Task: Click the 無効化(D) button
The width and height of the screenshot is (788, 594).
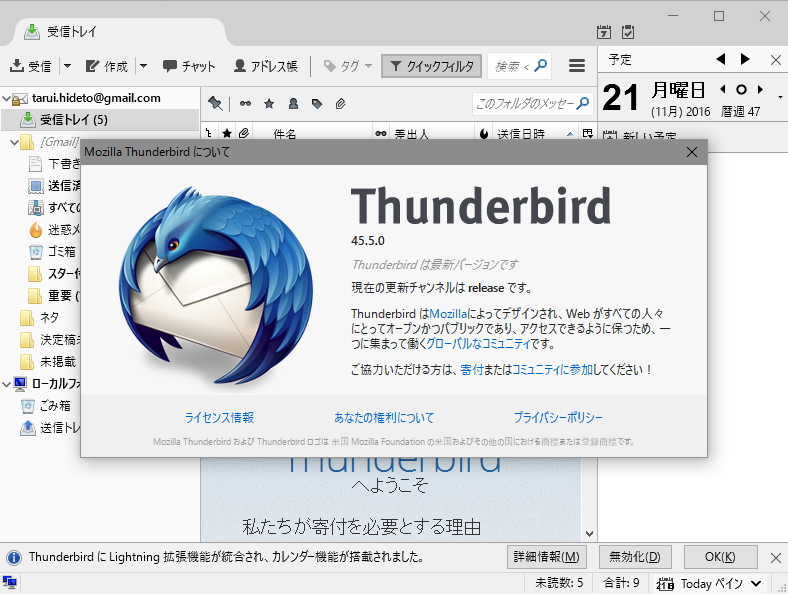Action: coord(635,557)
